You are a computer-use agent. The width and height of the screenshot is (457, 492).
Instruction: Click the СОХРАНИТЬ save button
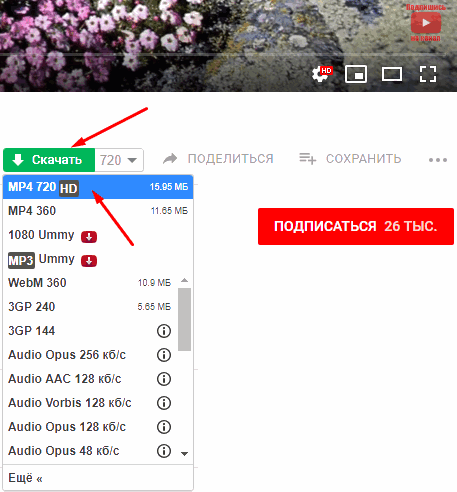pos(350,159)
